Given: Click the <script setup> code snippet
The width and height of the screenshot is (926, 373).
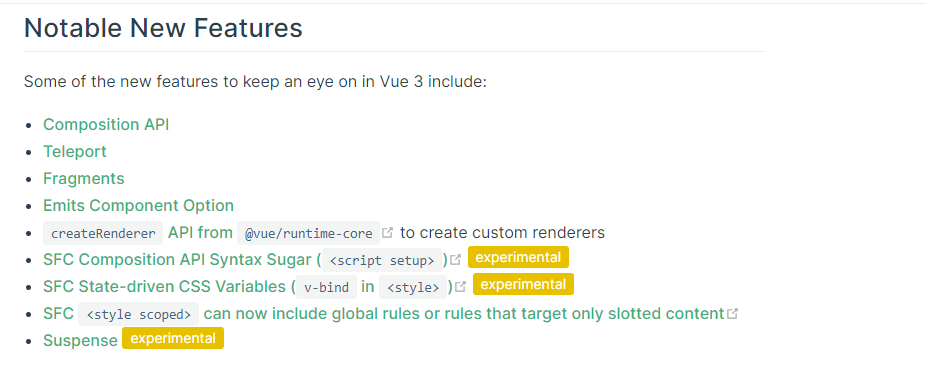Looking at the screenshot, I should [x=382, y=260].
